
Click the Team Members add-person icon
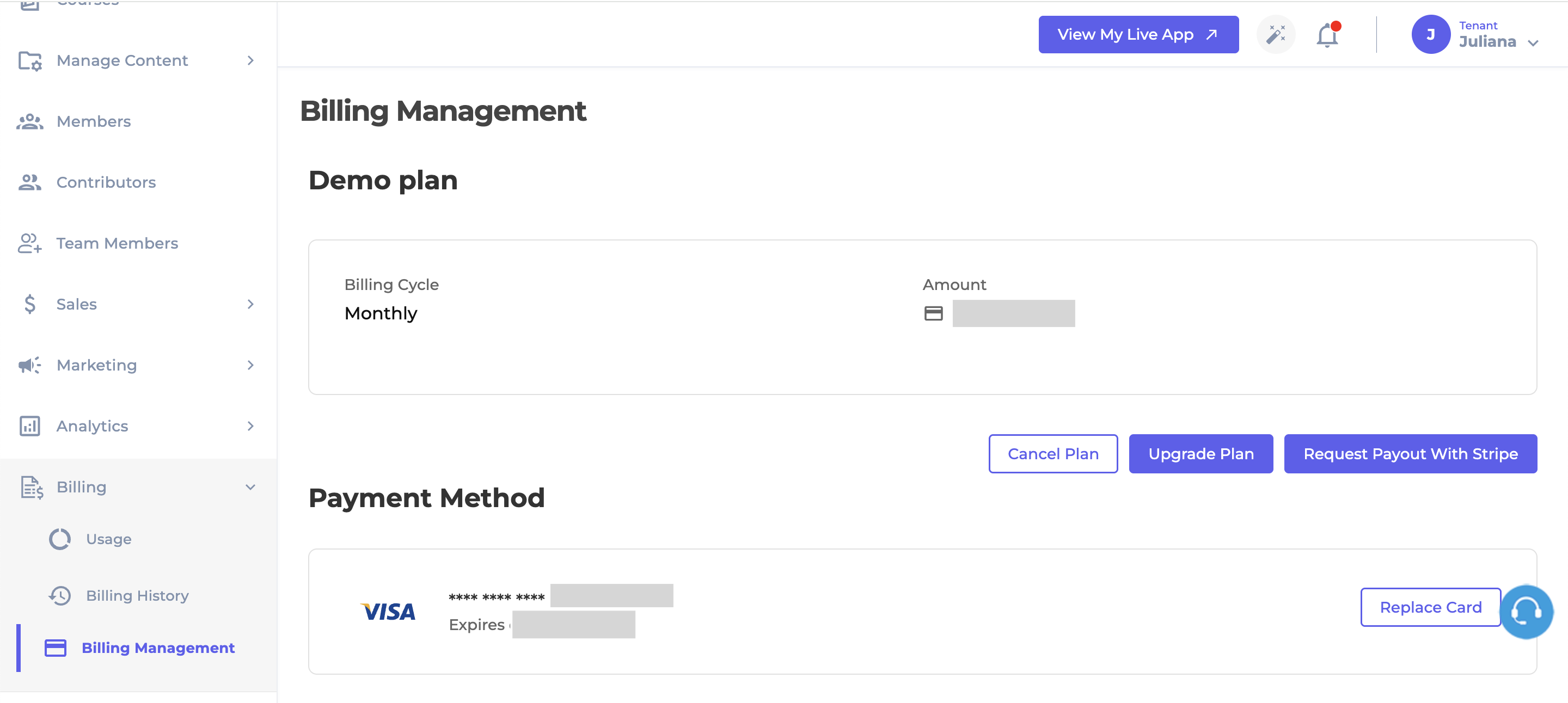pos(29,243)
